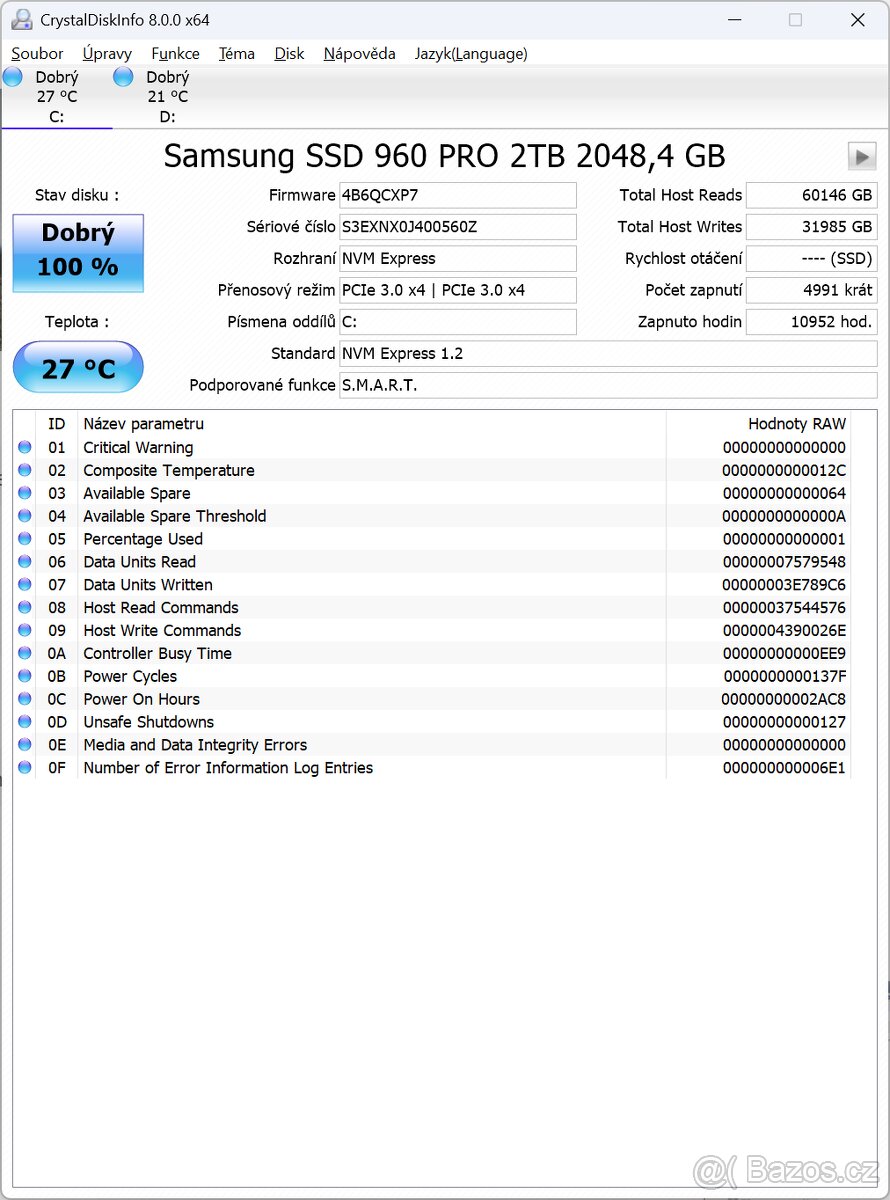Viewport: 890px width, 1200px height.
Task: Click the status orb beside Percentage Used
Action: point(25,539)
